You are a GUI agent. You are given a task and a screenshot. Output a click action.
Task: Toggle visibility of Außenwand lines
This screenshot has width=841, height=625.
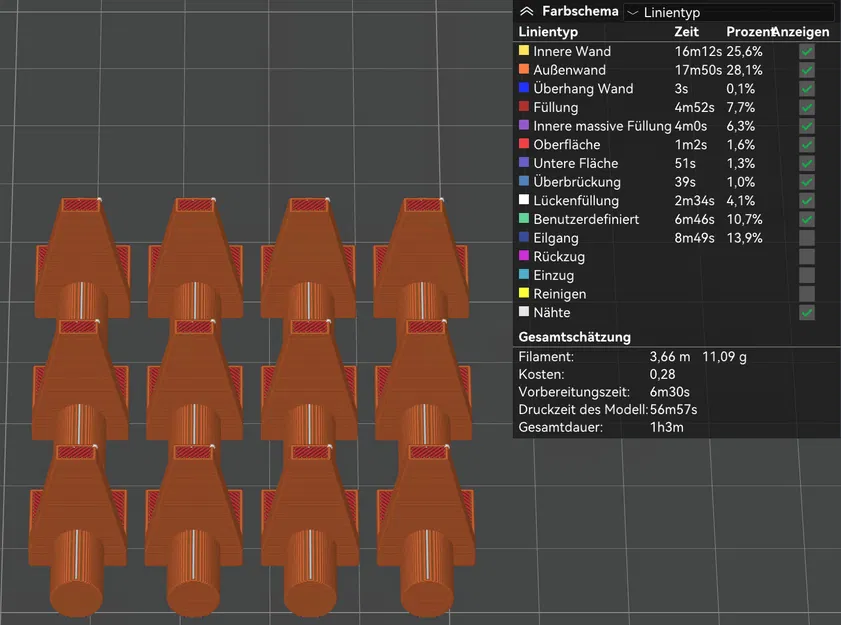tap(807, 70)
